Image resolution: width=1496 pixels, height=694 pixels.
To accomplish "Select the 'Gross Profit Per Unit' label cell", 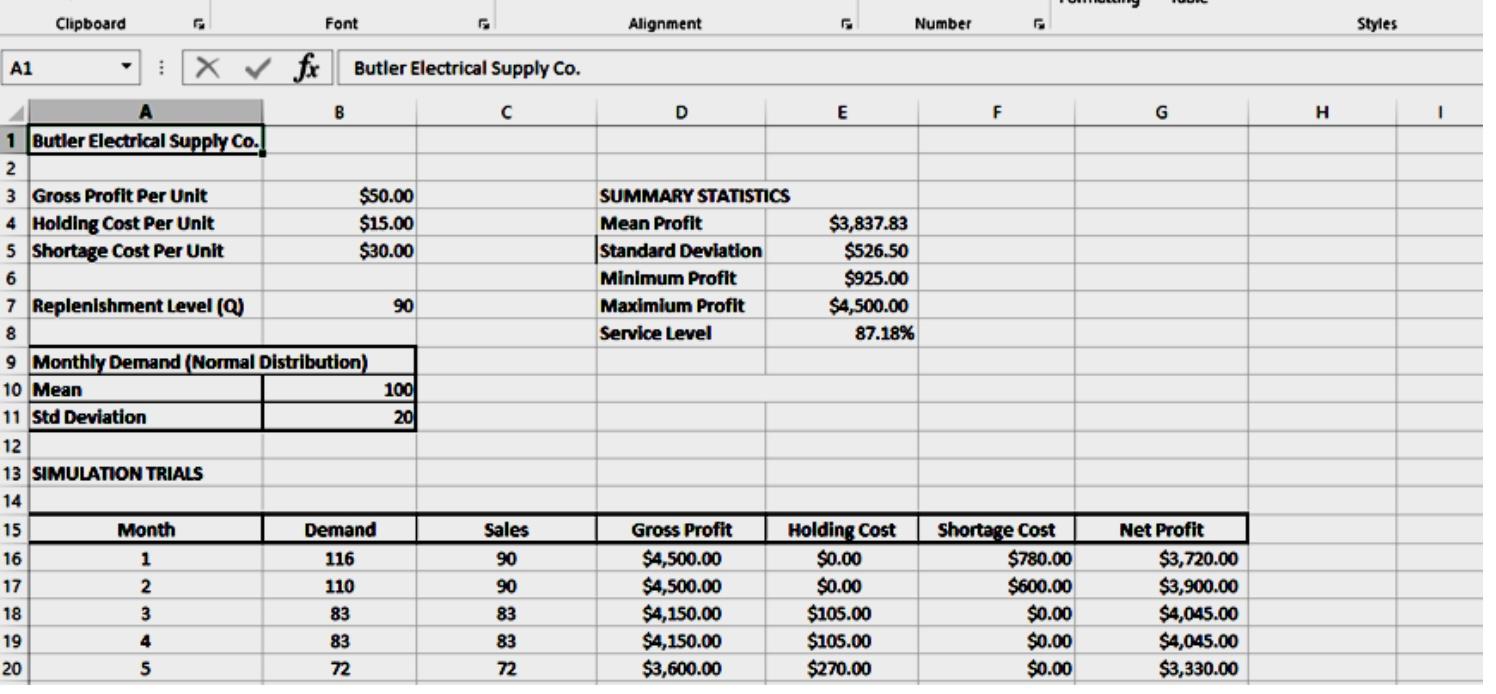I will [146, 196].
